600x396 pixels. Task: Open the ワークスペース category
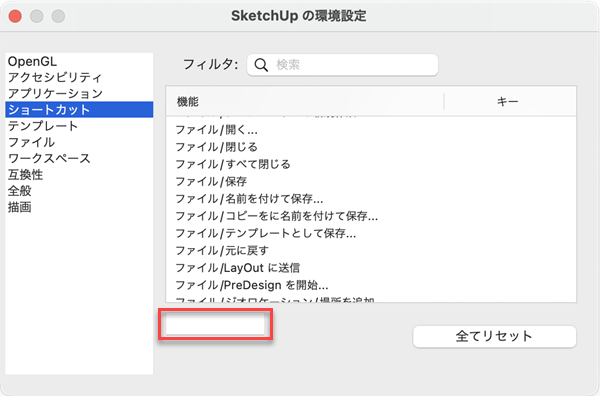[x=79, y=158]
